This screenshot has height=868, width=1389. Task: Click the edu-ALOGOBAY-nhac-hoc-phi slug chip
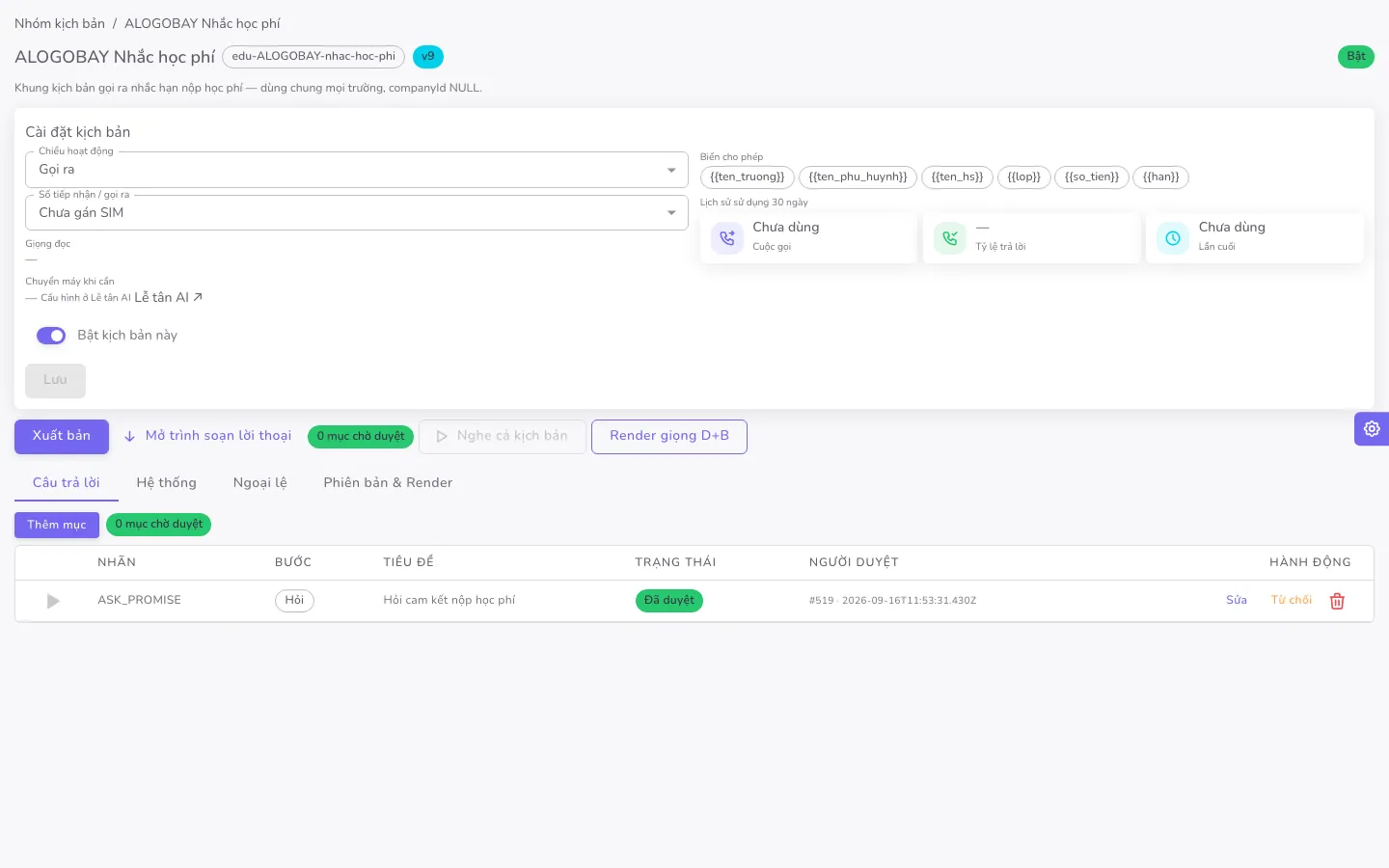tap(313, 57)
